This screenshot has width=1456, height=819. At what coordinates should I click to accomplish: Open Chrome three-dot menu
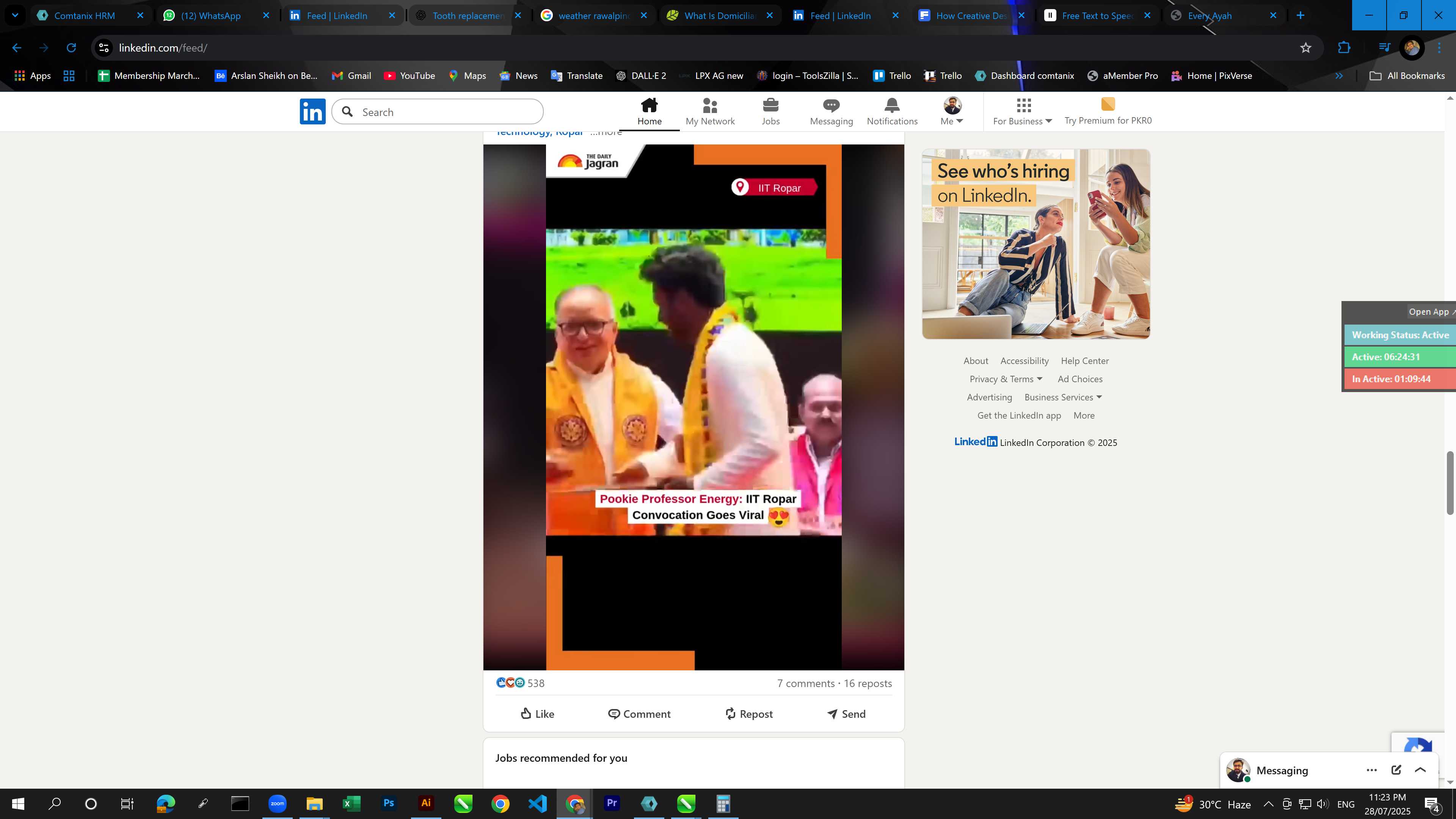click(1439, 48)
